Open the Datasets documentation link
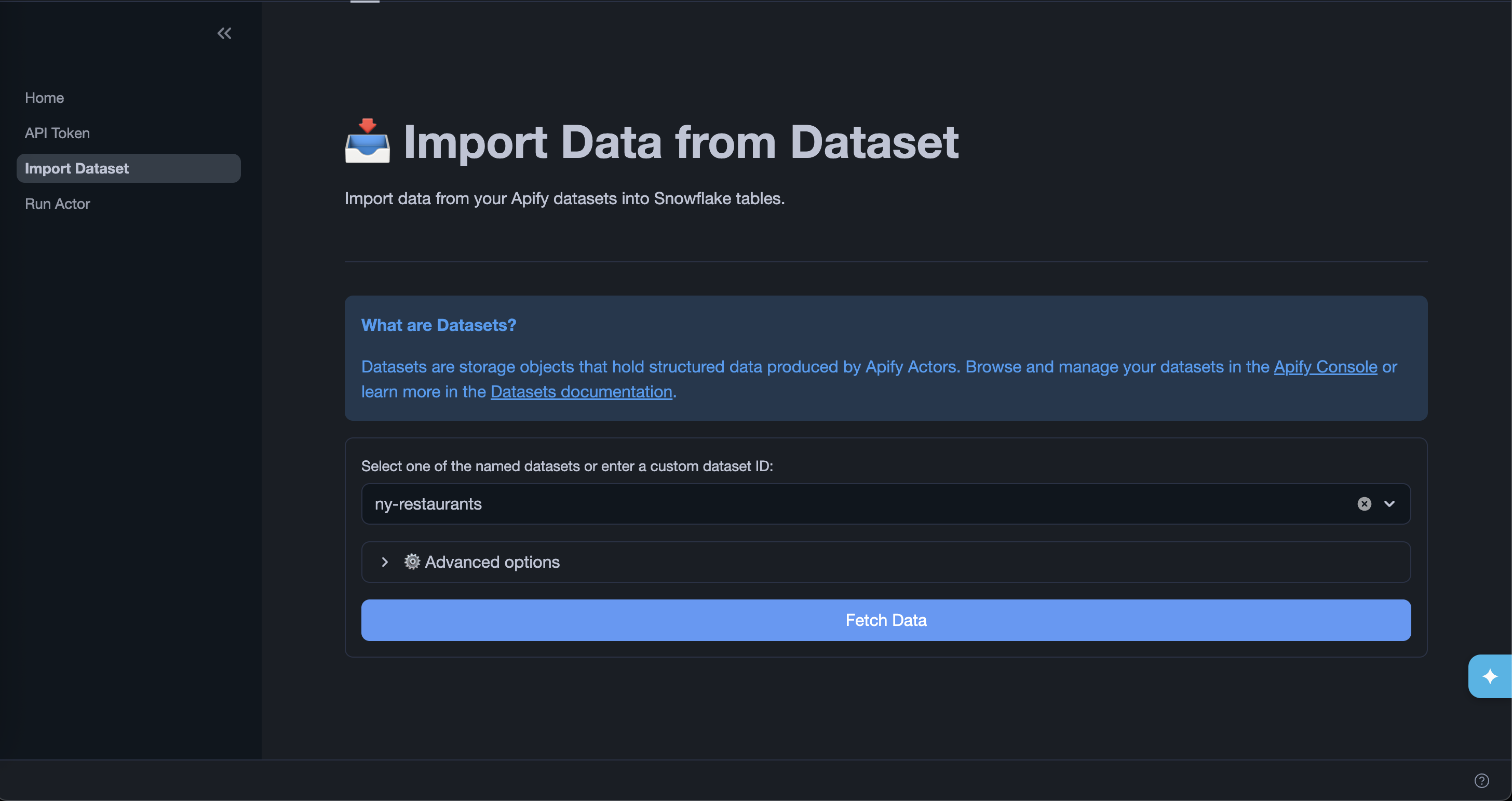 580,392
